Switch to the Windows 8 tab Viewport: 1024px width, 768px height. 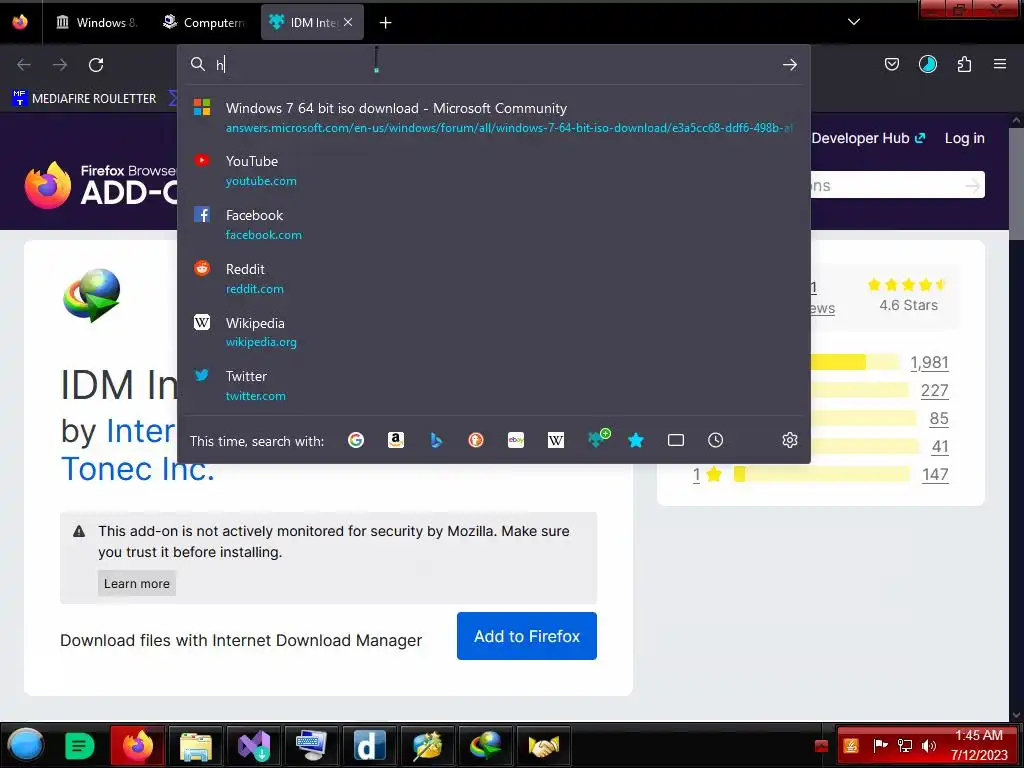coord(96,22)
